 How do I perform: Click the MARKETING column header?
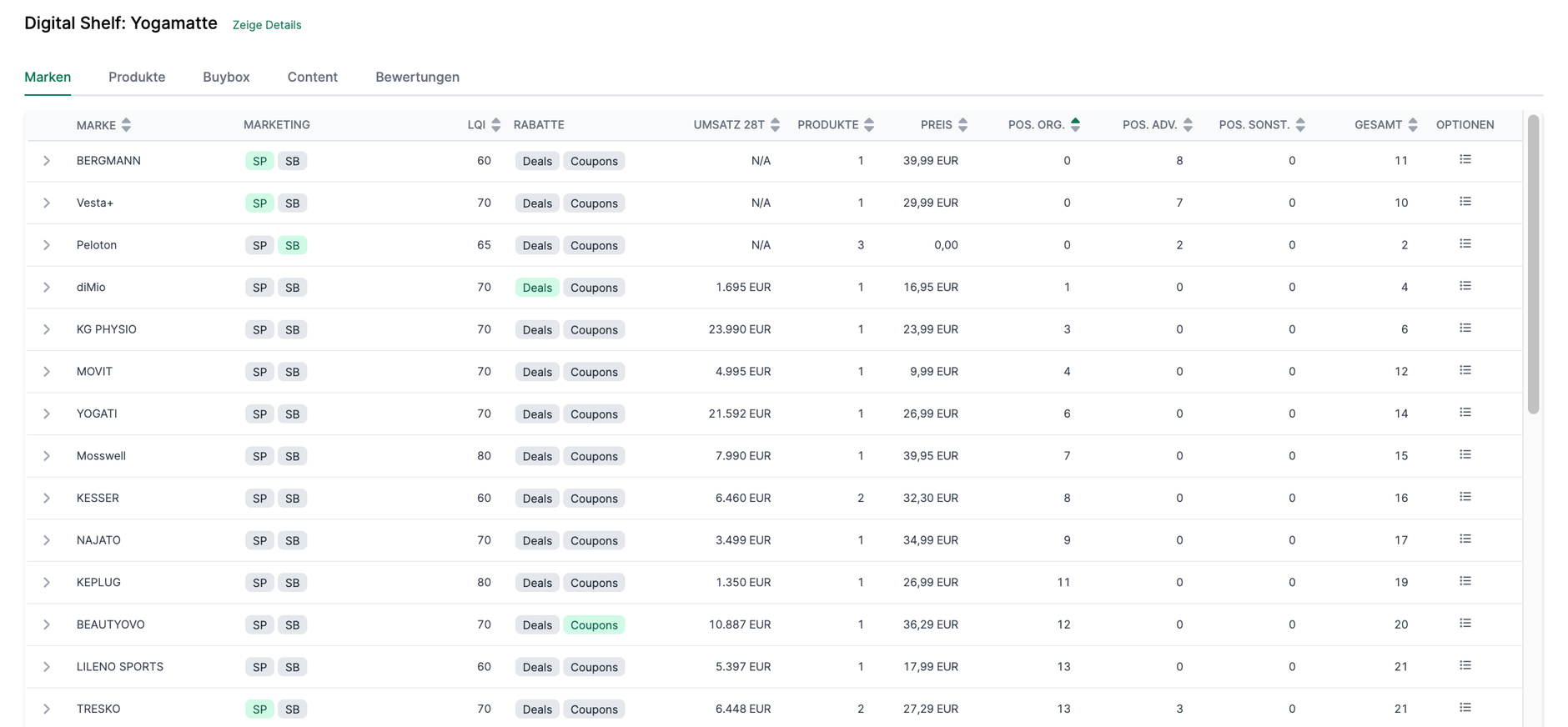point(277,125)
